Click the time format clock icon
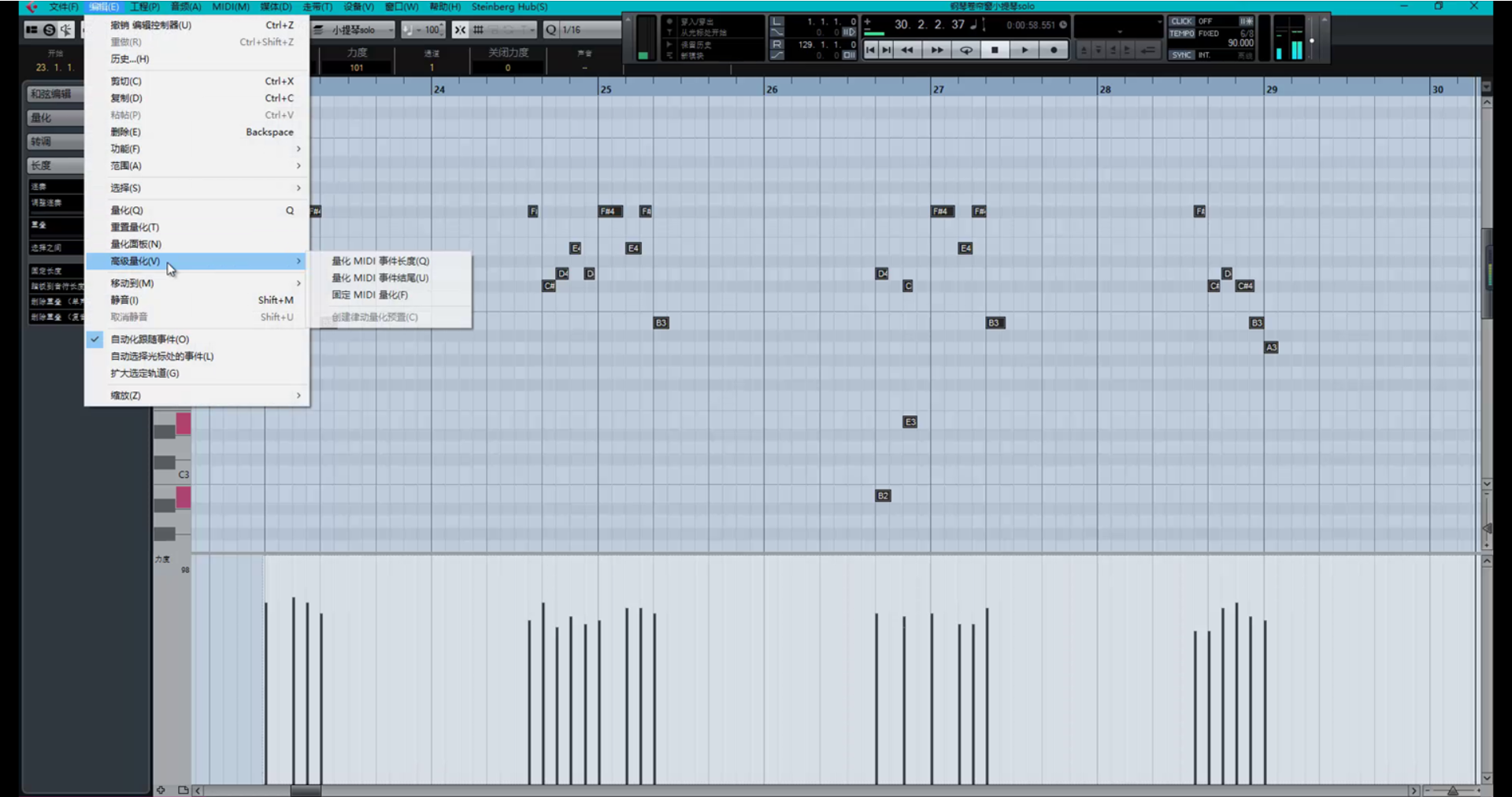 click(1063, 24)
